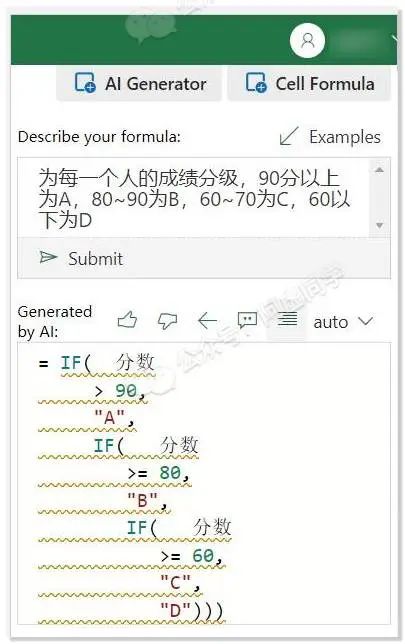The width and height of the screenshot is (405, 644).
Task: Open the header chevron beside account name
Action: 395,40
